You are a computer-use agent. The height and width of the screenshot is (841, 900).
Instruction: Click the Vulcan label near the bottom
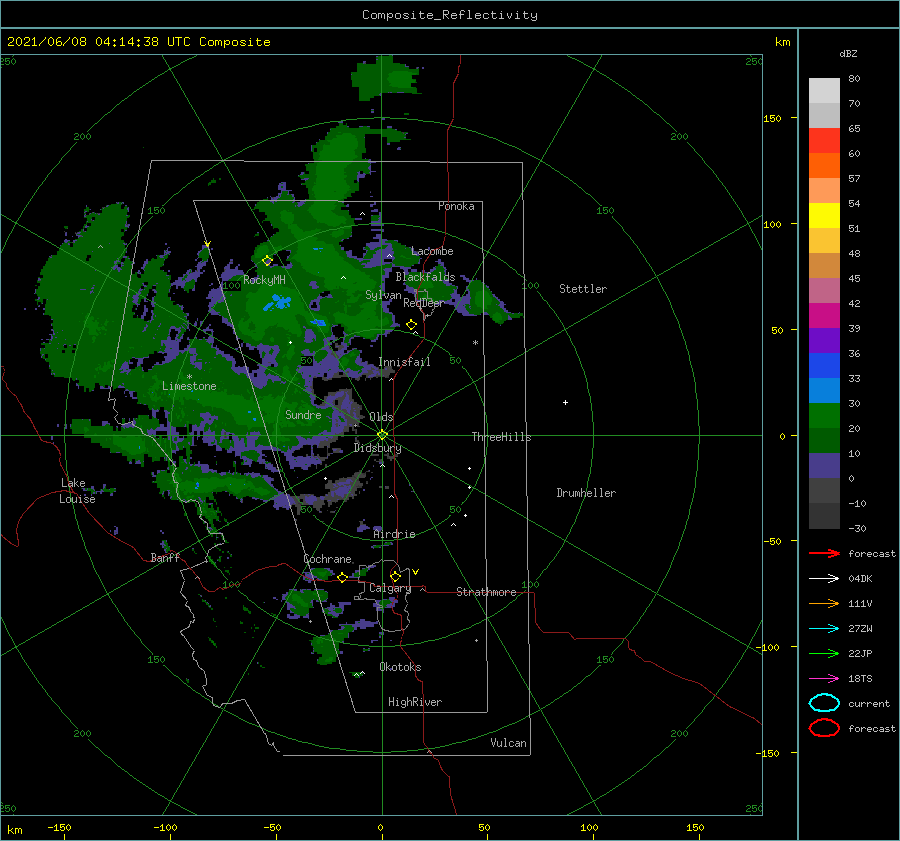click(508, 743)
